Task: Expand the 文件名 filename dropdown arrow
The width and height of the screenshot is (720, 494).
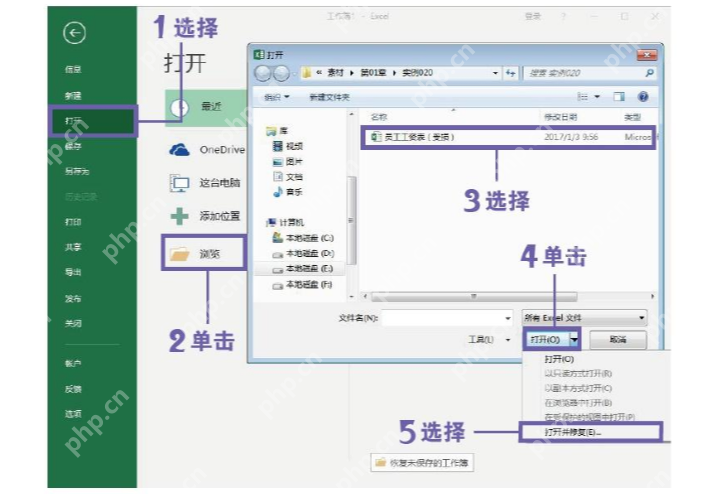Action: 508,318
